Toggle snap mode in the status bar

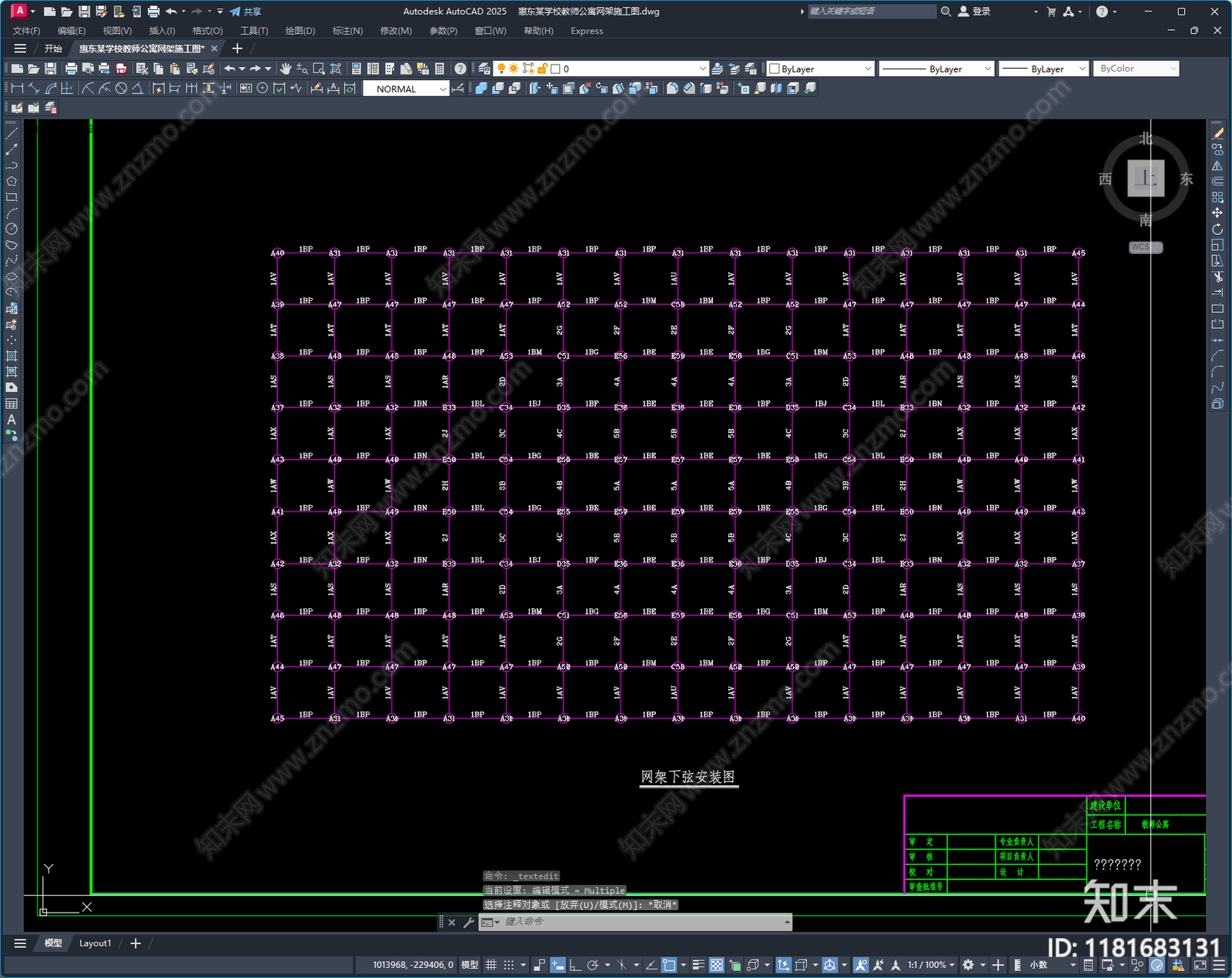[x=508, y=965]
